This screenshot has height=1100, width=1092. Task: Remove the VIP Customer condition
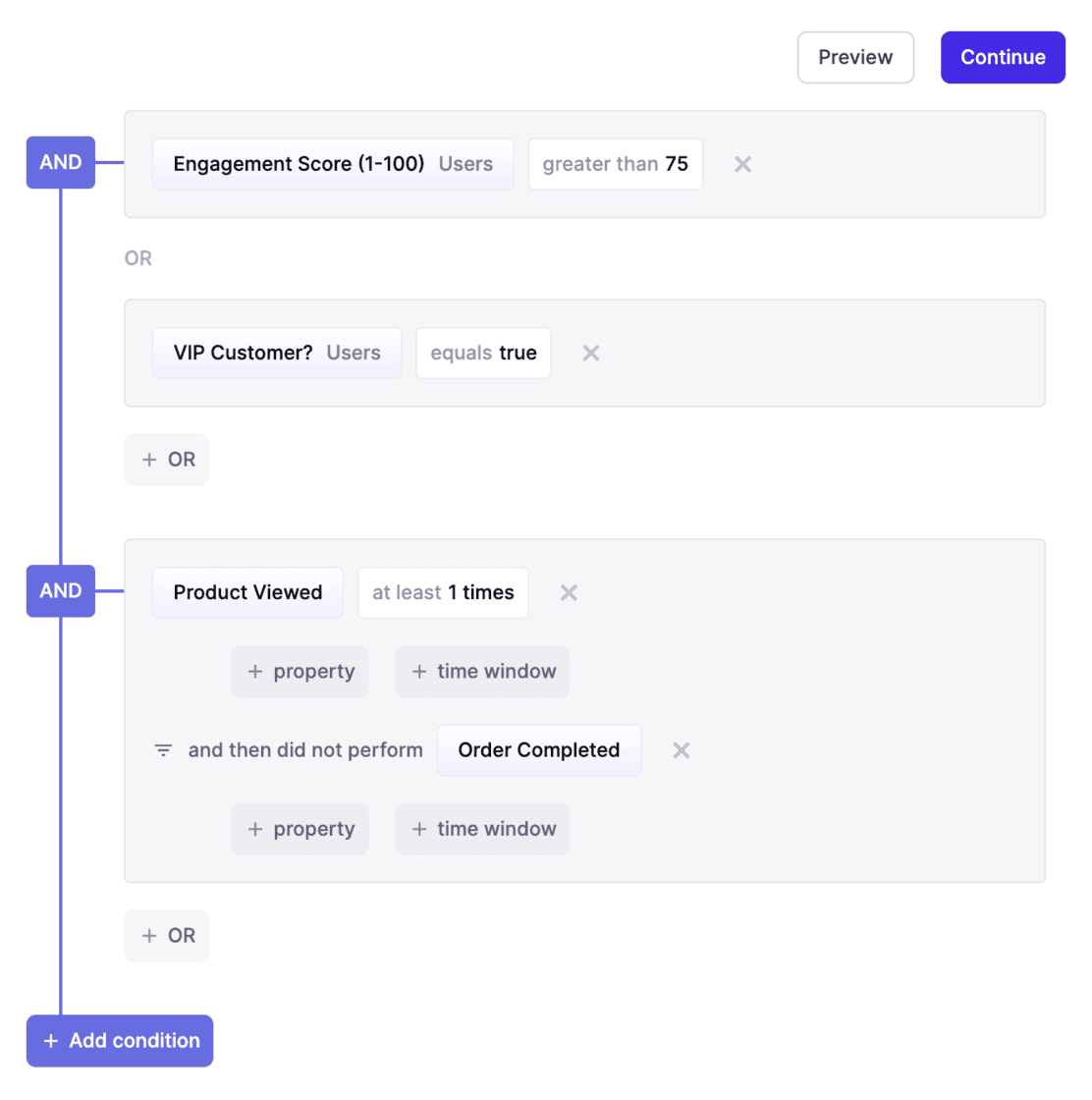[x=590, y=353]
